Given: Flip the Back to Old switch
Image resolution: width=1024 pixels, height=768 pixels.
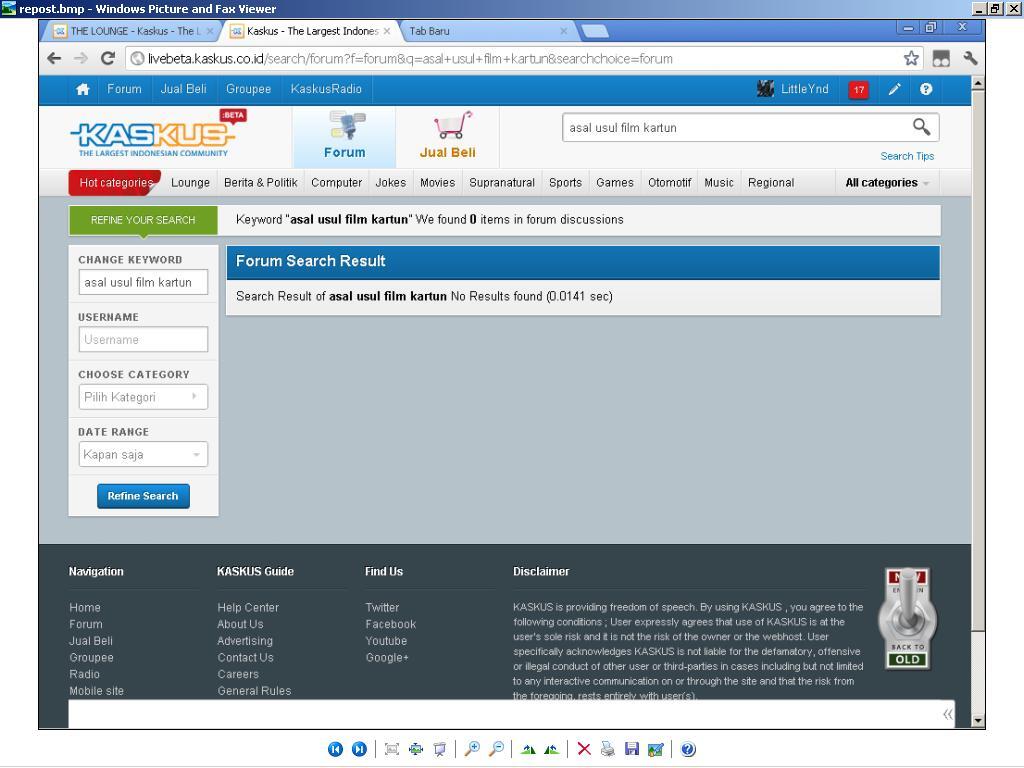Looking at the screenshot, I should point(907,618).
